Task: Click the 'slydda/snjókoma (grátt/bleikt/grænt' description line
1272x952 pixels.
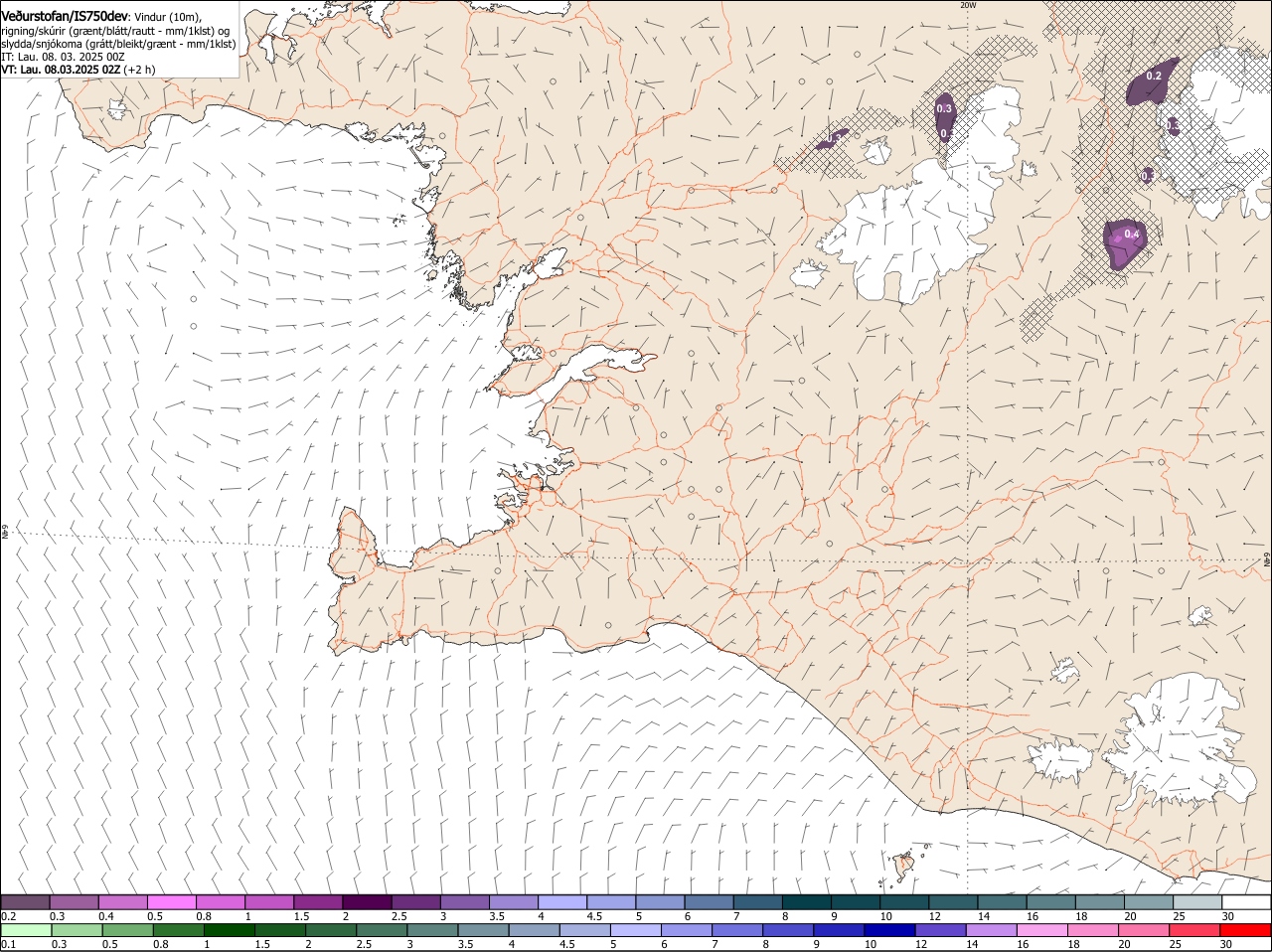Action: pyautogui.click(x=118, y=44)
